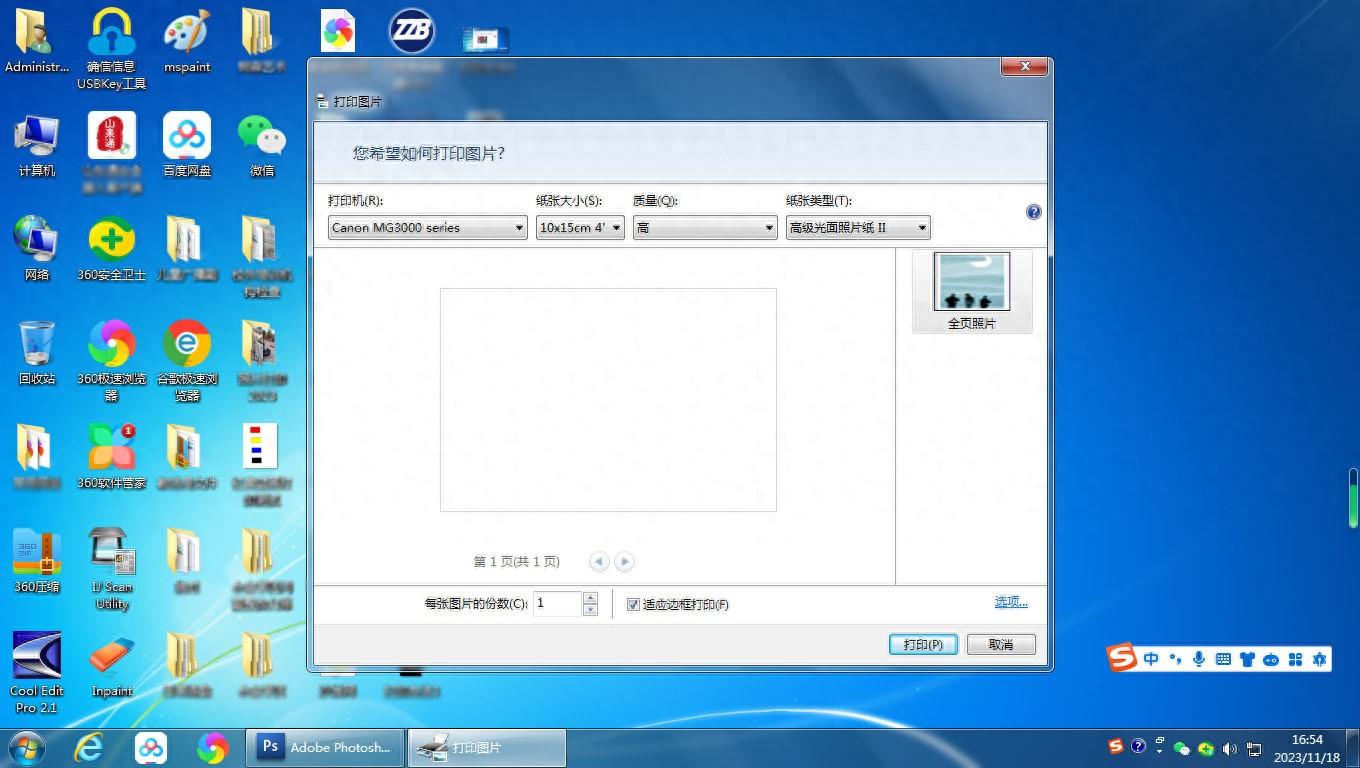1360x768 pixels.
Task: Increase copies with the up stepper arrow
Action: (590, 598)
